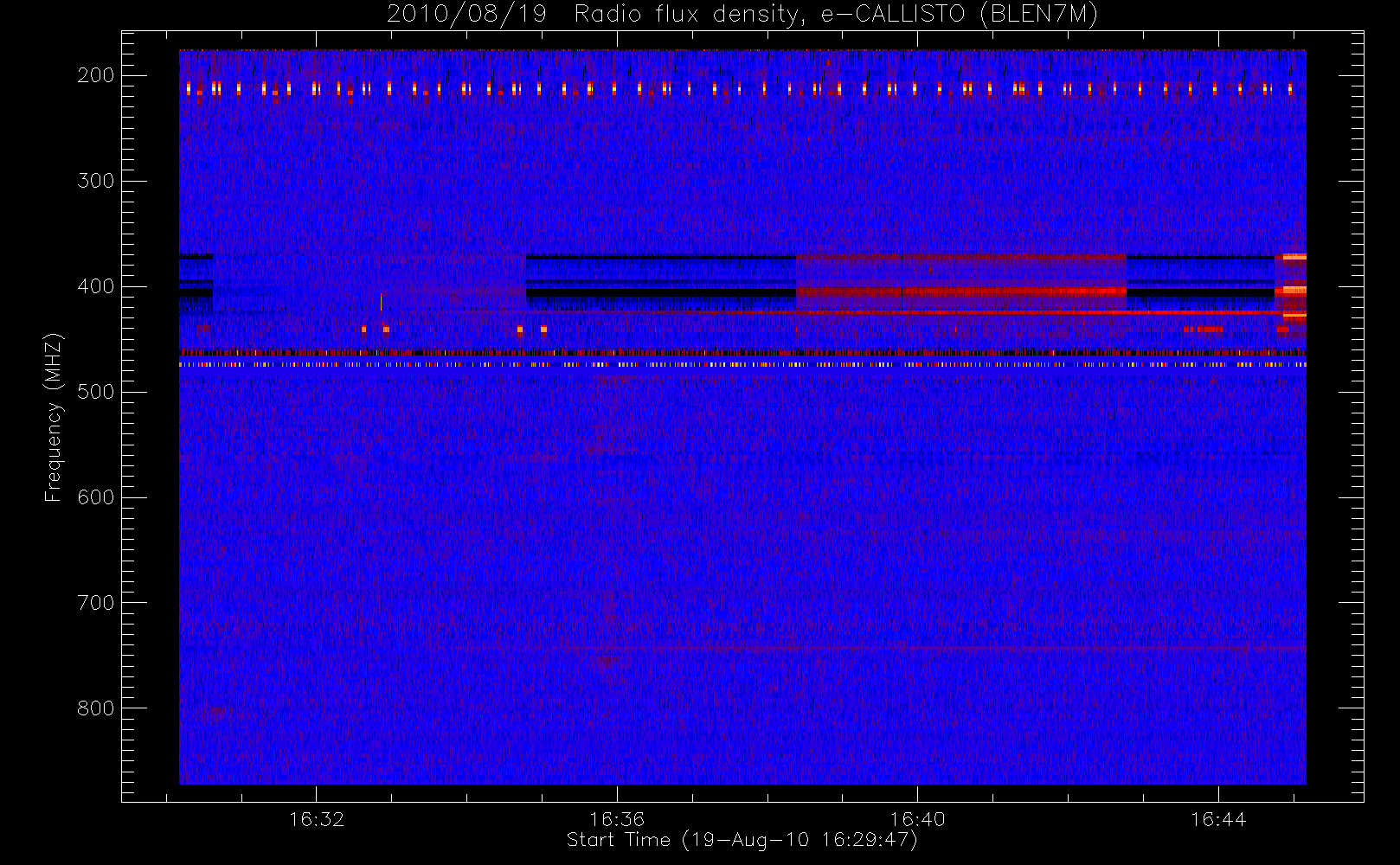Select the 'Frequency (MHZ)' axis label

pos(54,417)
